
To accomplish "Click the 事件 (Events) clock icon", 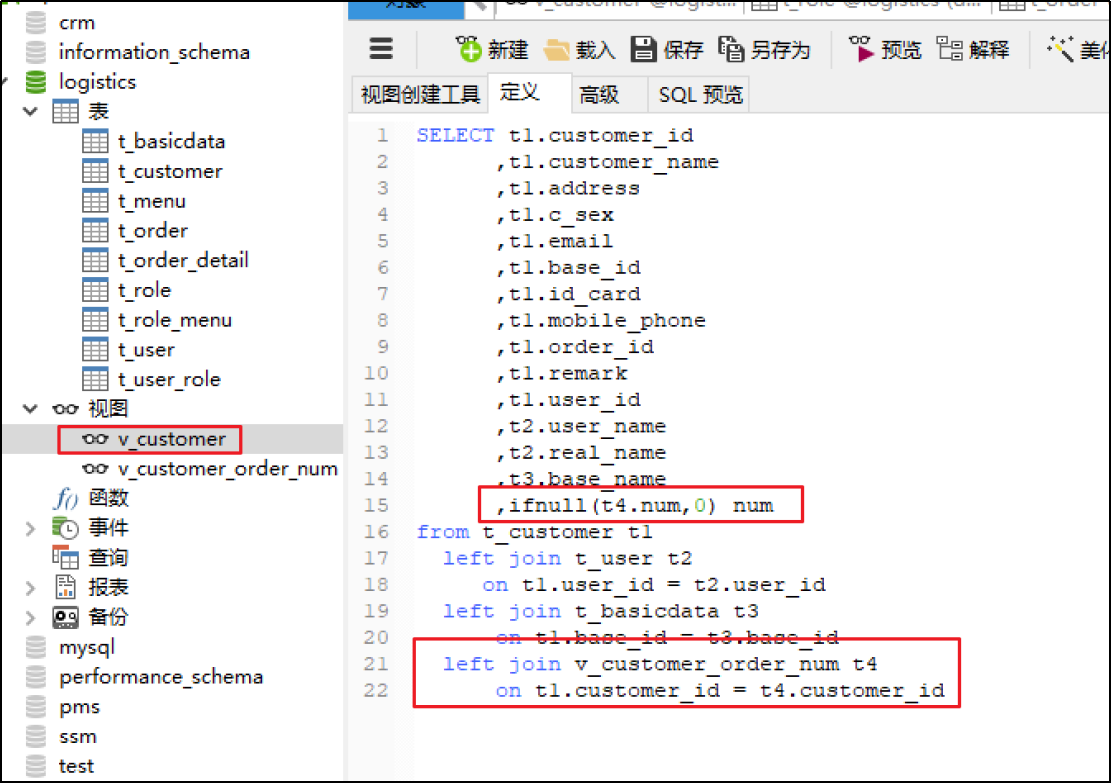I will coord(65,528).
